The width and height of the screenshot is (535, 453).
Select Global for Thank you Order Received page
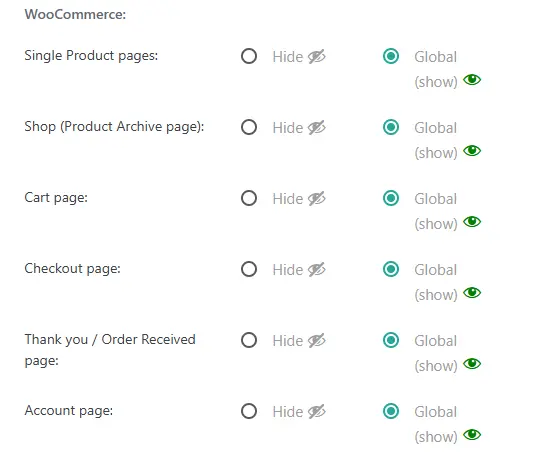[x=391, y=340]
